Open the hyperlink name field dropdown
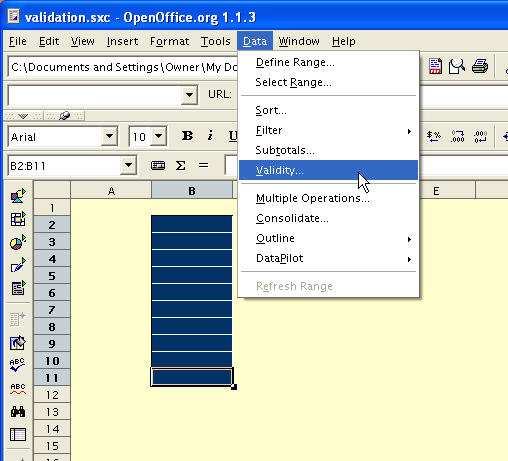 point(189,95)
